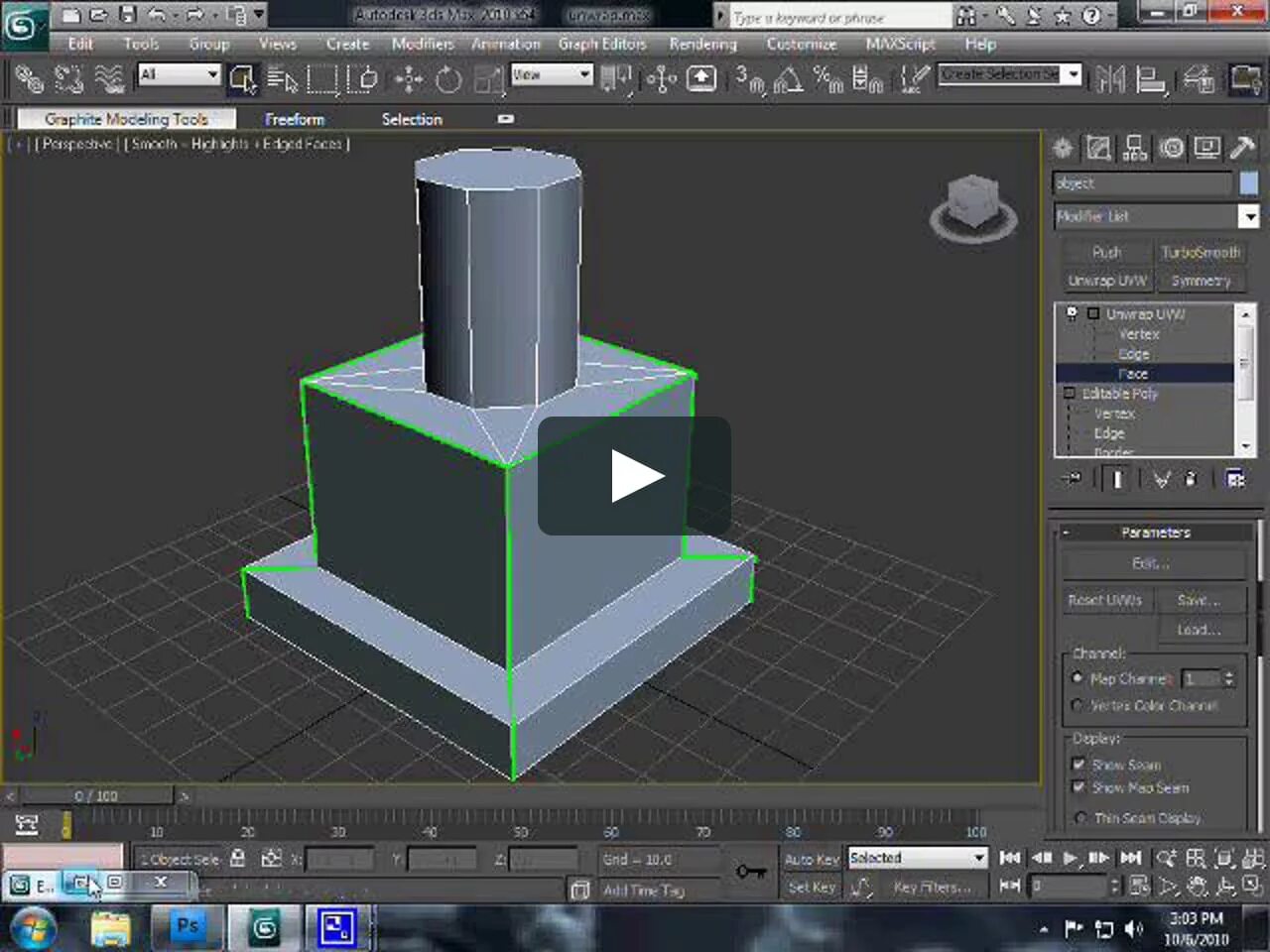The width and height of the screenshot is (1270, 952).
Task: Click the Edit... button in Parameters
Action: [1154, 563]
